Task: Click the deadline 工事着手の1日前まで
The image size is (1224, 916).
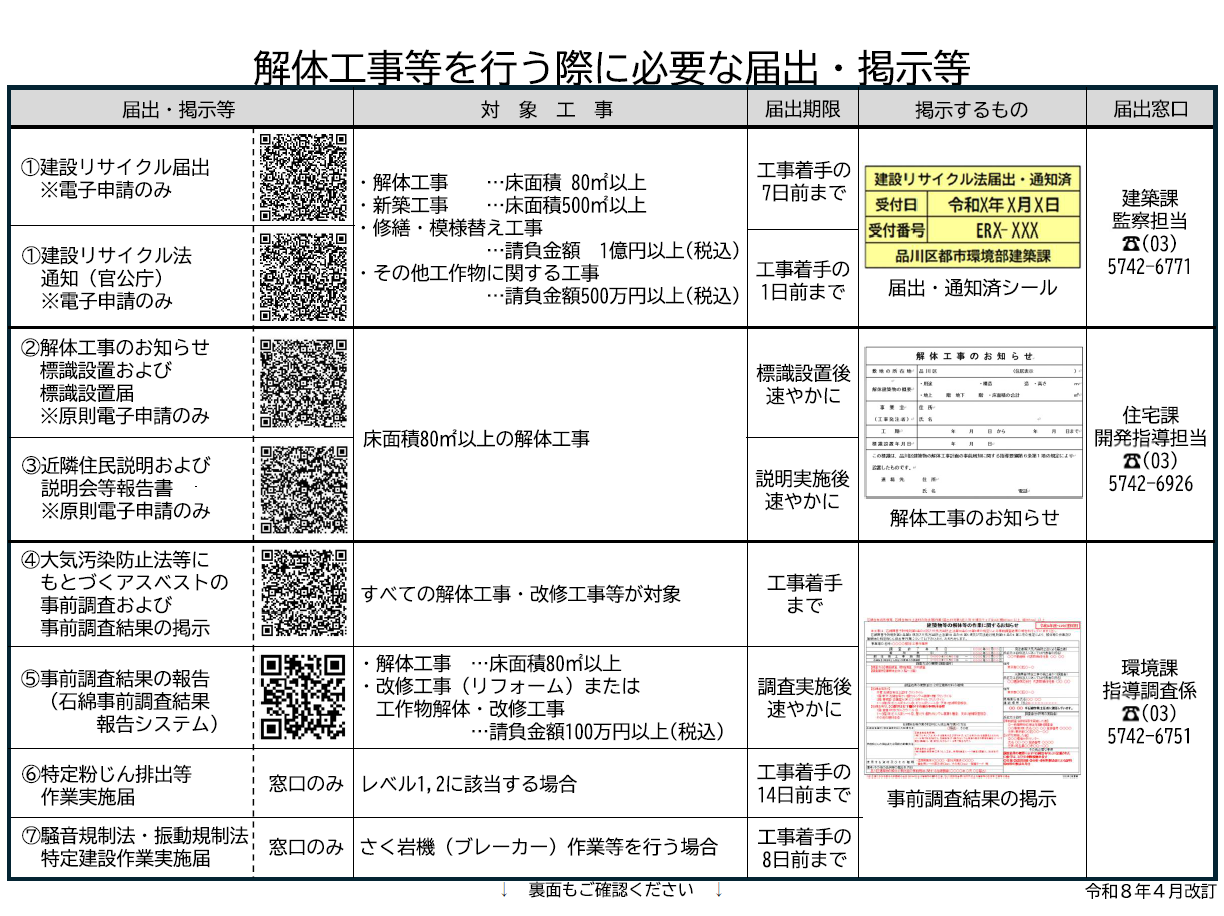Action: [803, 281]
